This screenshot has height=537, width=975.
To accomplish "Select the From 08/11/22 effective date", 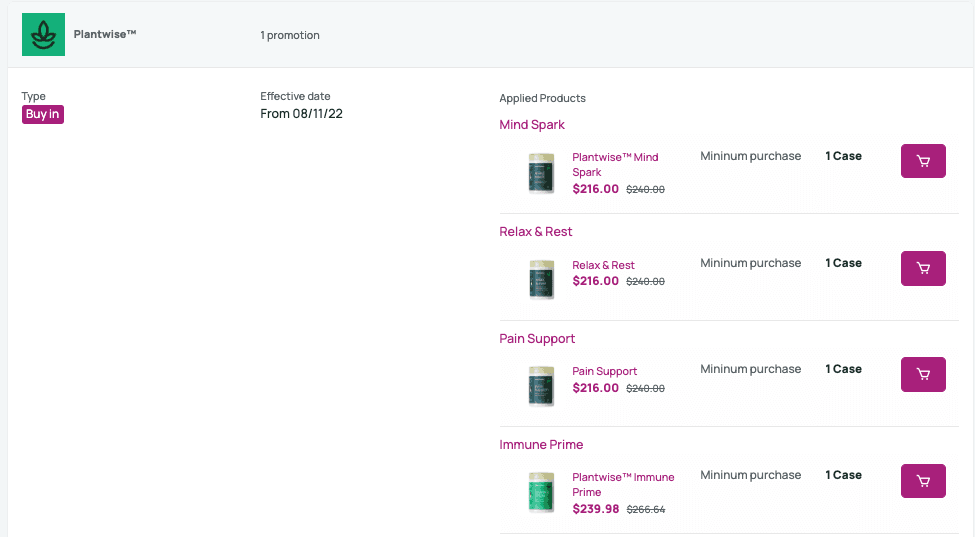I will tap(302, 114).
